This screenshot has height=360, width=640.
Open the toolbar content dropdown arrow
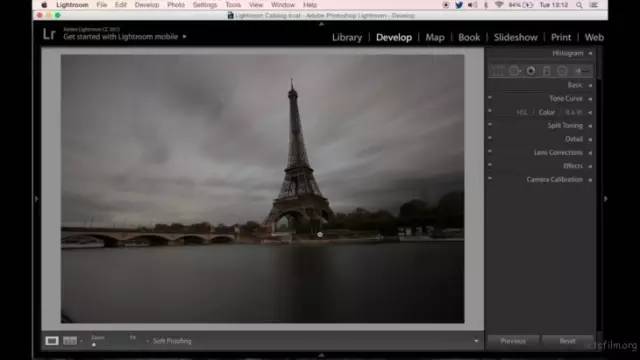476,341
